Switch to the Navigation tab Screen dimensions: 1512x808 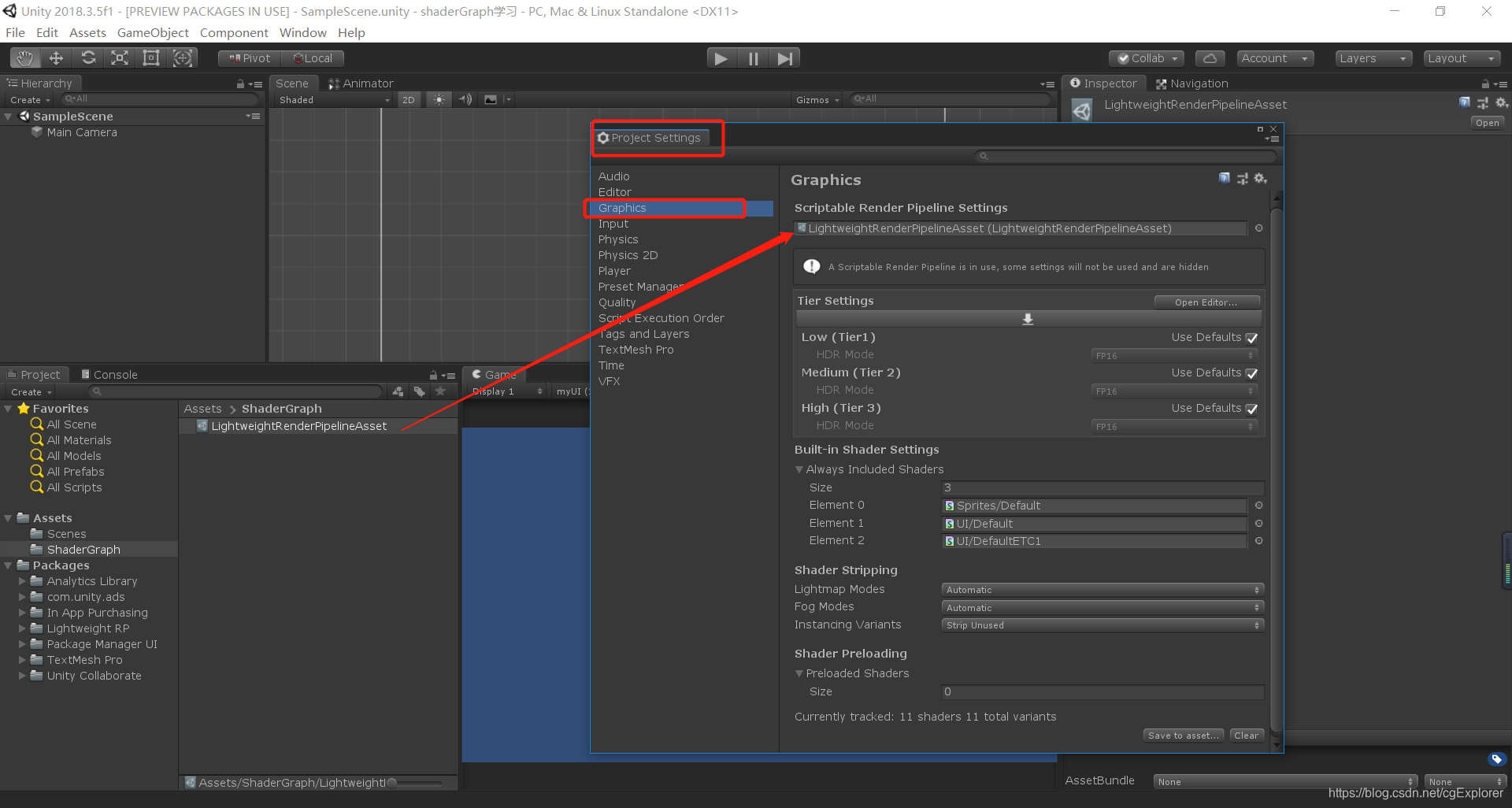[1191, 83]
